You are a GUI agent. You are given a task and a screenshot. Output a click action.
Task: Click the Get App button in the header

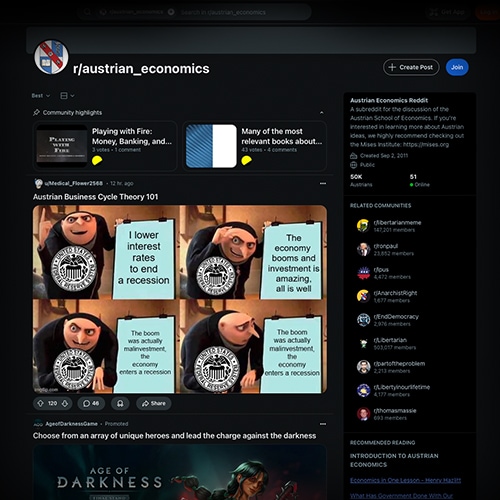coord(447,12)
